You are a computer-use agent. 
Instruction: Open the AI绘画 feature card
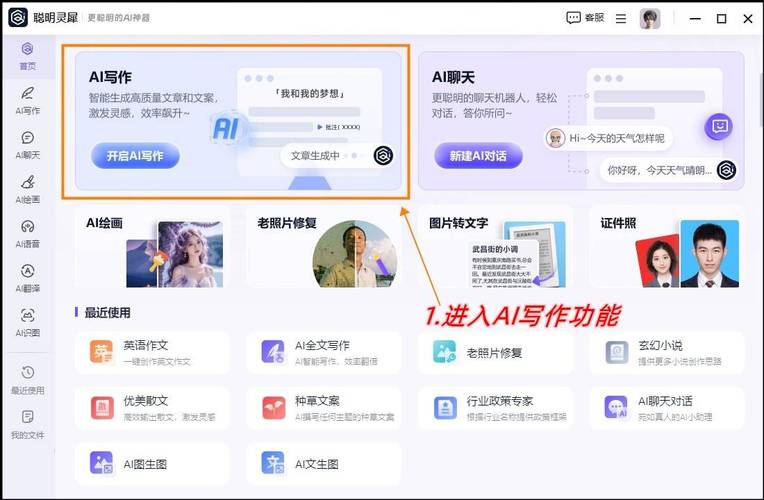point(152,247)
